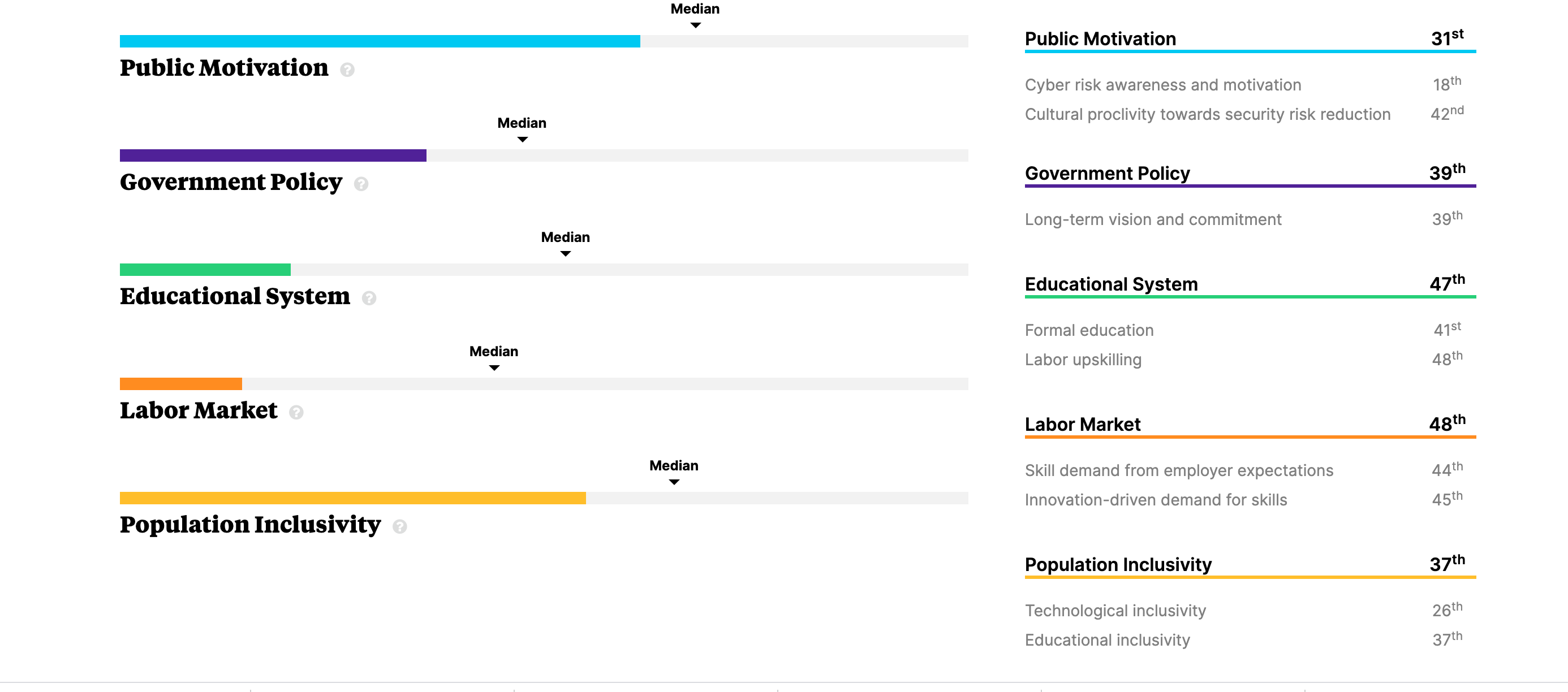Click Median marker arrow above Population Inclusivity bar

coord(674,482)
